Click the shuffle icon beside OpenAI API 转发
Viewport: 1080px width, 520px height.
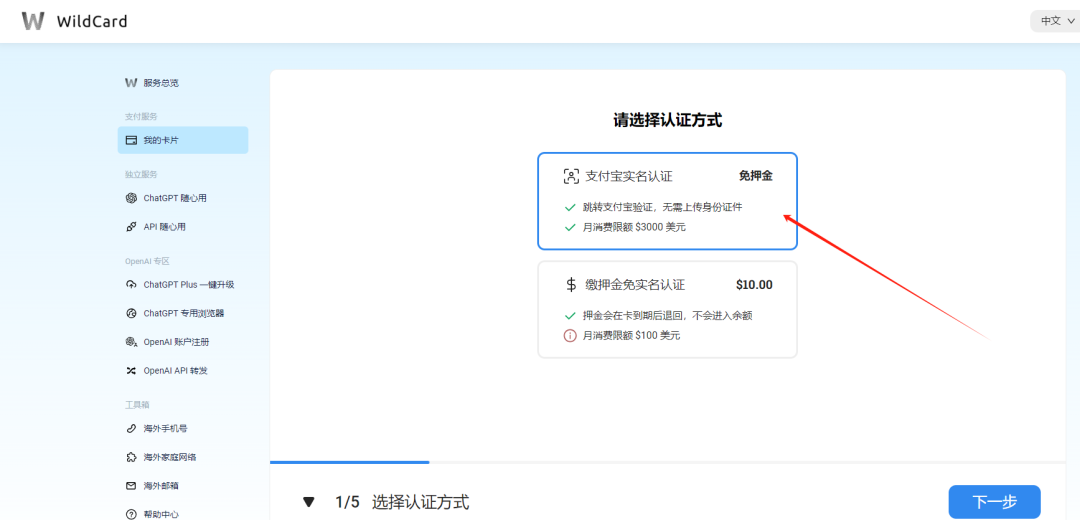(x=131, y=371)
